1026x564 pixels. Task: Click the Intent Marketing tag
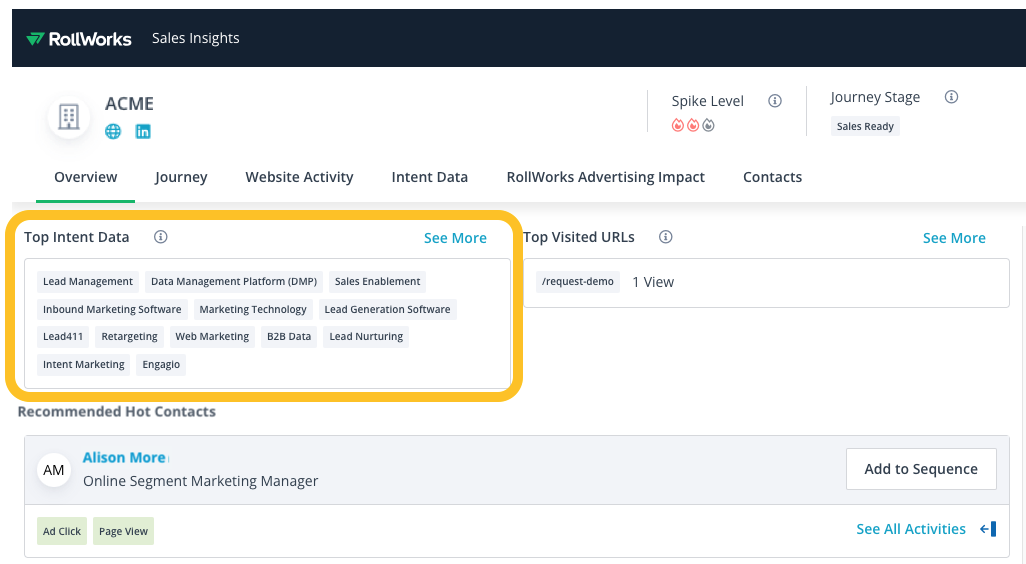tap(84, 364)
